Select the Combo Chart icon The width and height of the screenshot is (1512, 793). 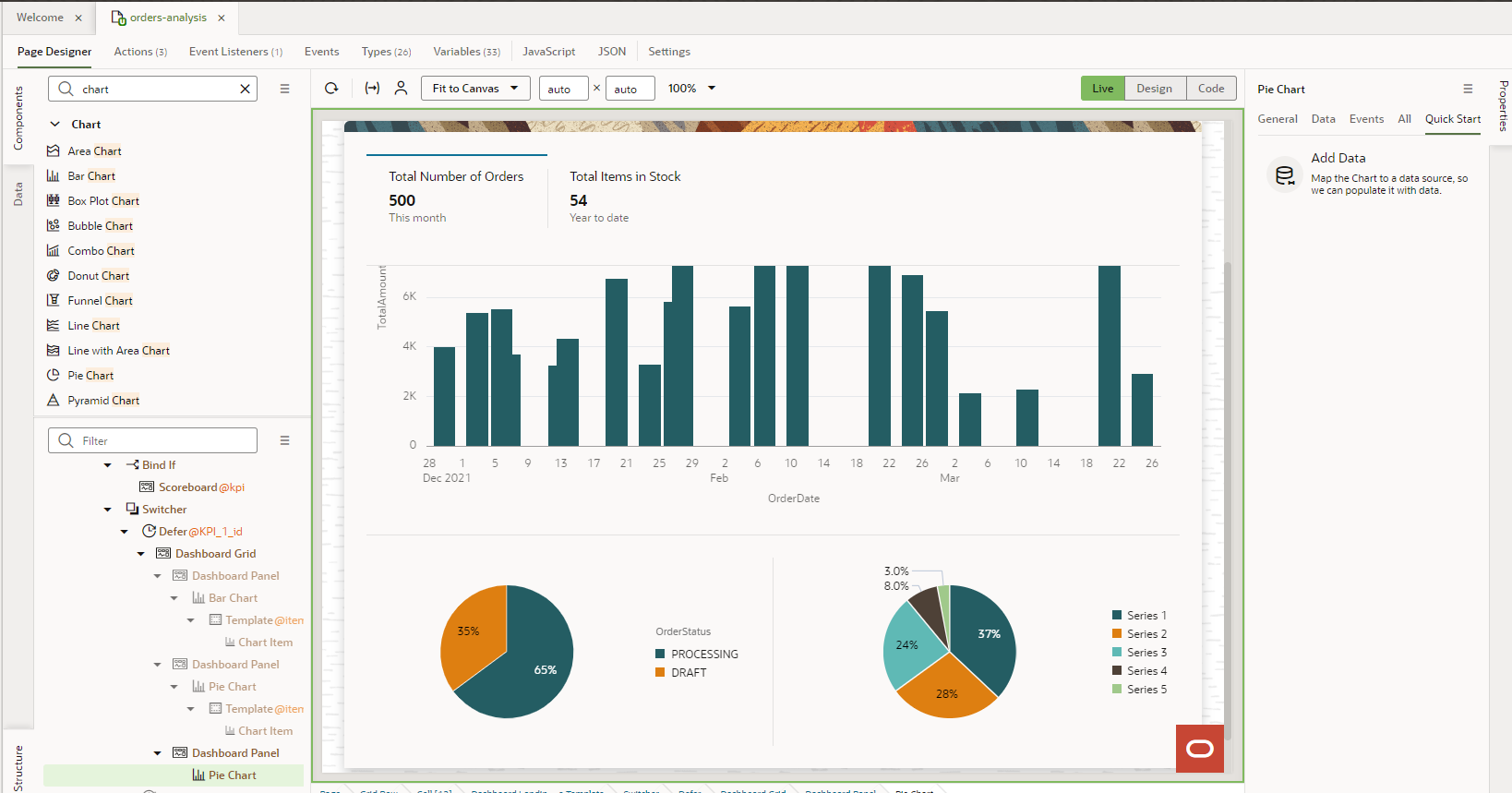(54, 250)
